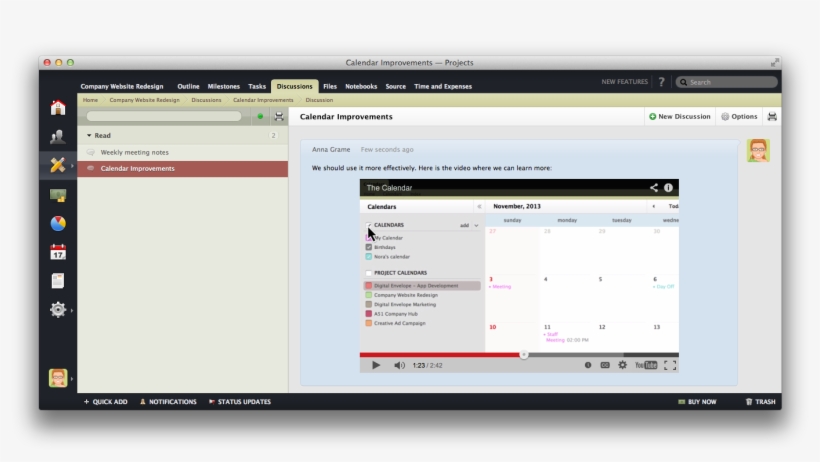Open the TRASH in bottom bar
Viewport: 820px width, 462px height.
[761, 402]
